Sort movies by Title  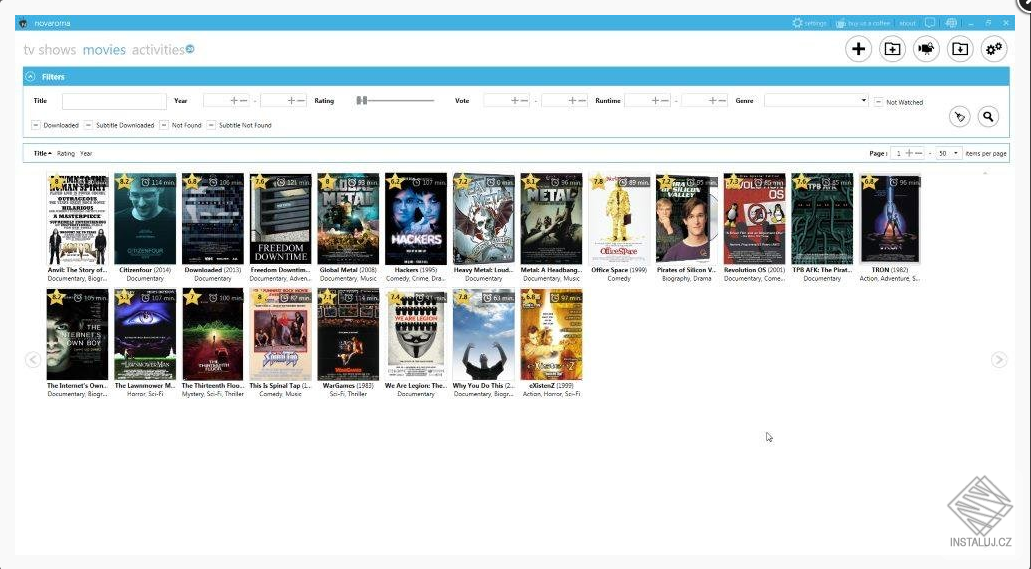pos(43,153)
